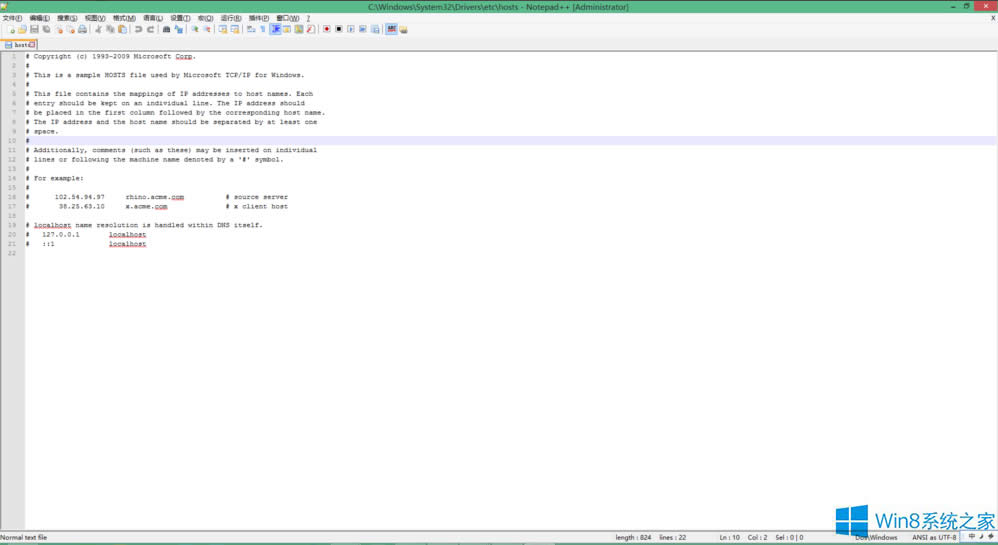
Task: Click the 'ANSI as UTF-8' encoding status entry
Action: 934,537
